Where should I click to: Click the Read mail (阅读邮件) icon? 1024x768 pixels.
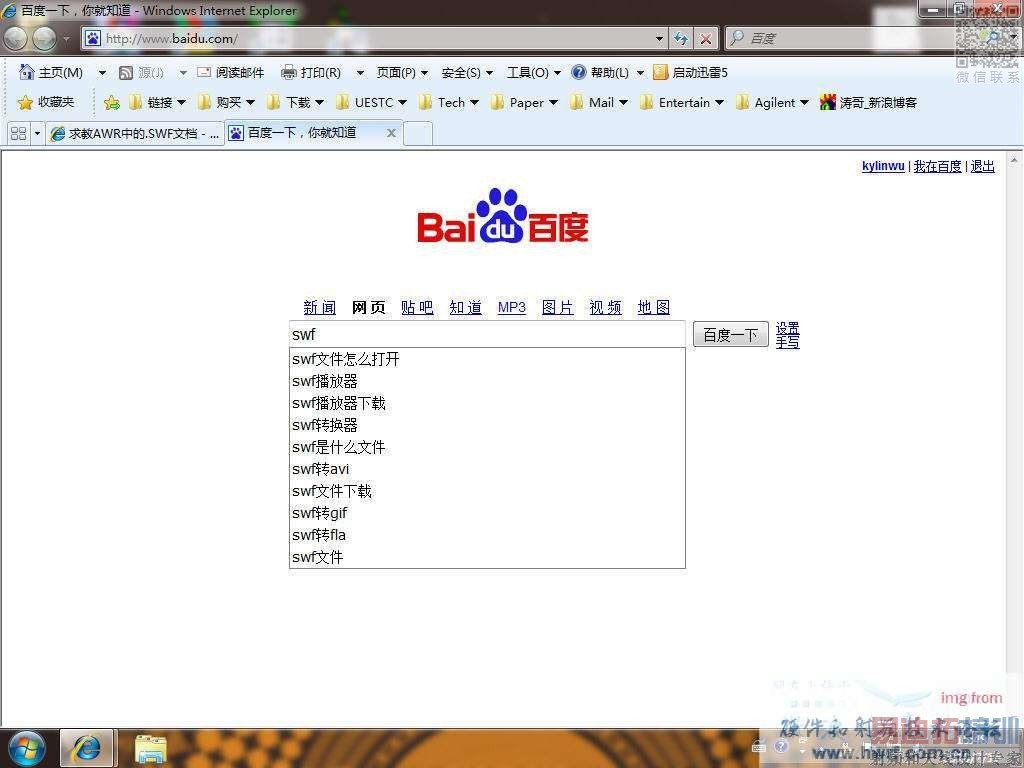(x=204, y=72)
